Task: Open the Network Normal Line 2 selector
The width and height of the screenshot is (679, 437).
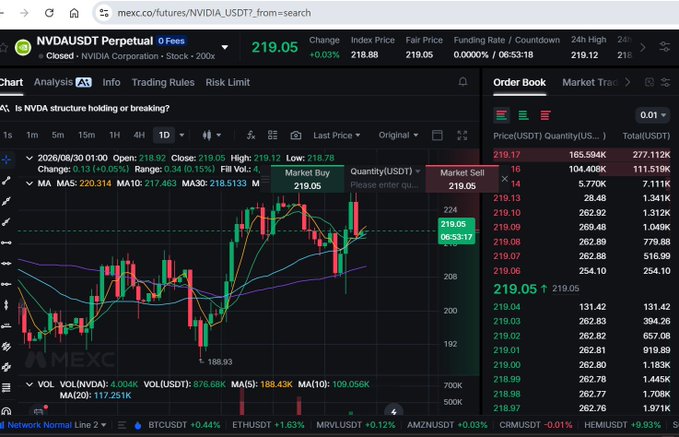Action: [53, 425]
